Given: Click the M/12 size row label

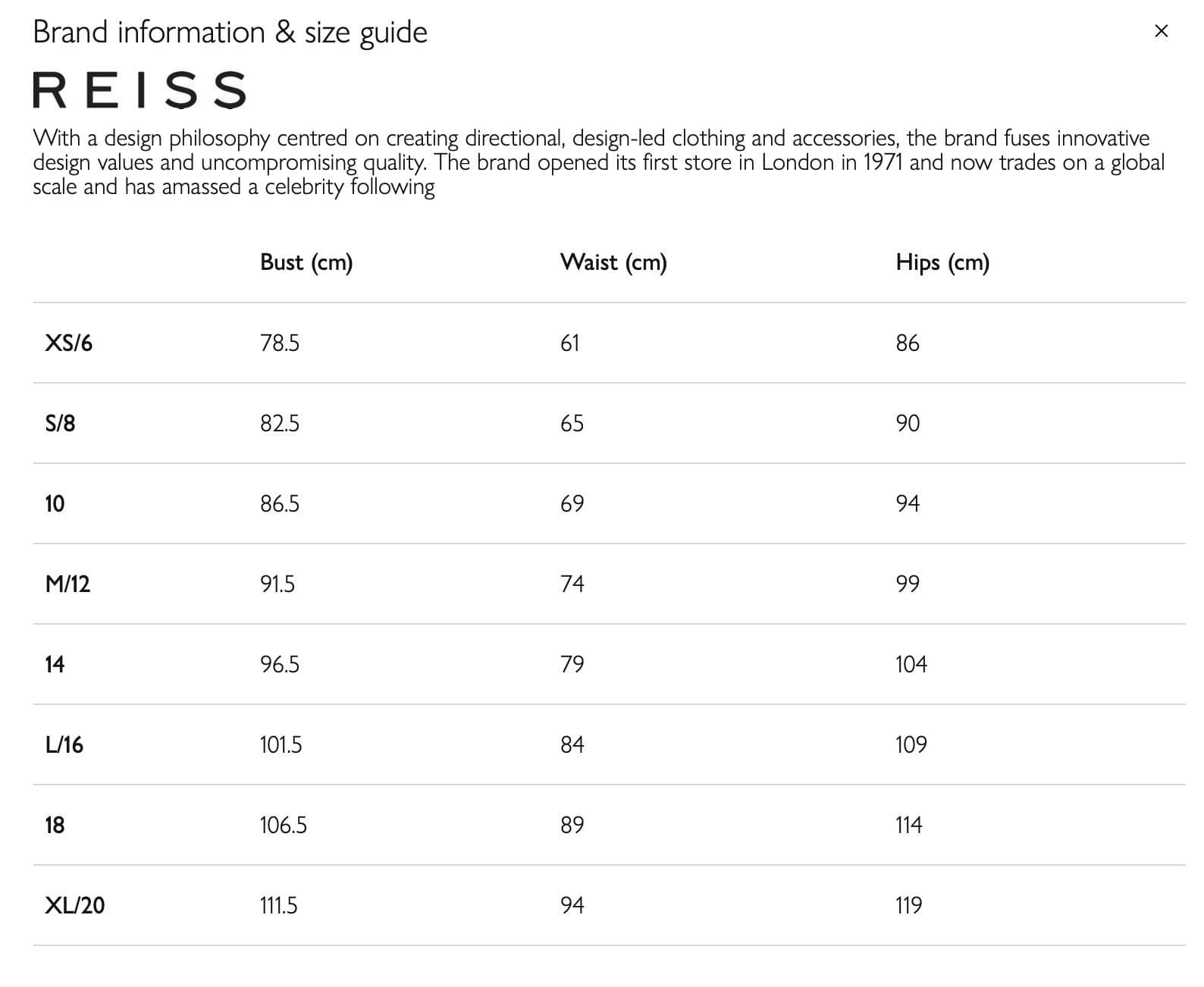Looking at the screenshot, I should pos(67,584).
